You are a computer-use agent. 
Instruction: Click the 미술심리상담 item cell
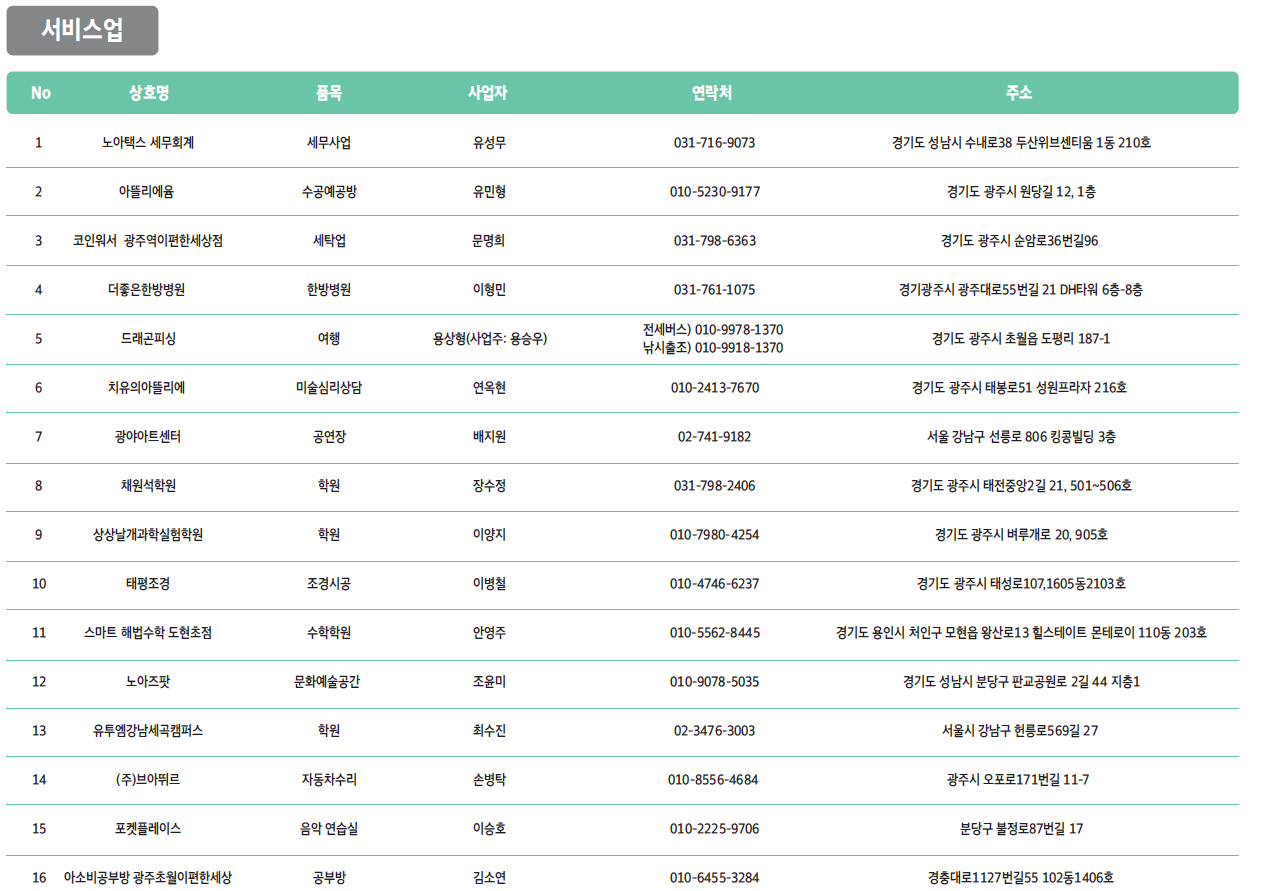pos(328,388)
